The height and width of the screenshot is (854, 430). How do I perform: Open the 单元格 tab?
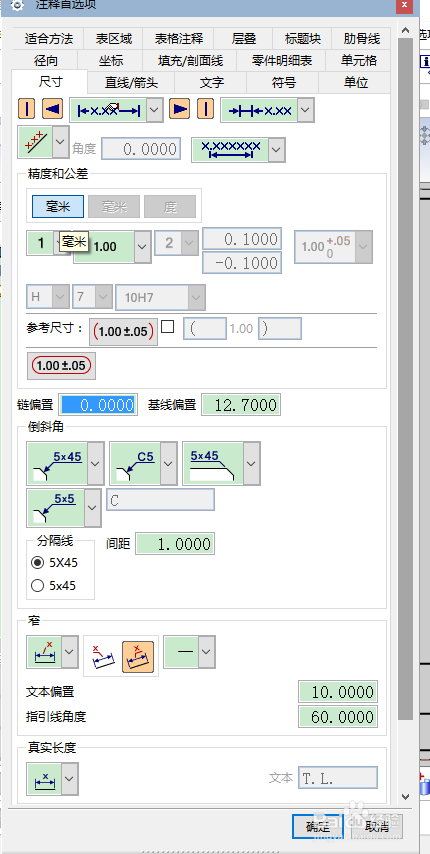click(358, 61)
